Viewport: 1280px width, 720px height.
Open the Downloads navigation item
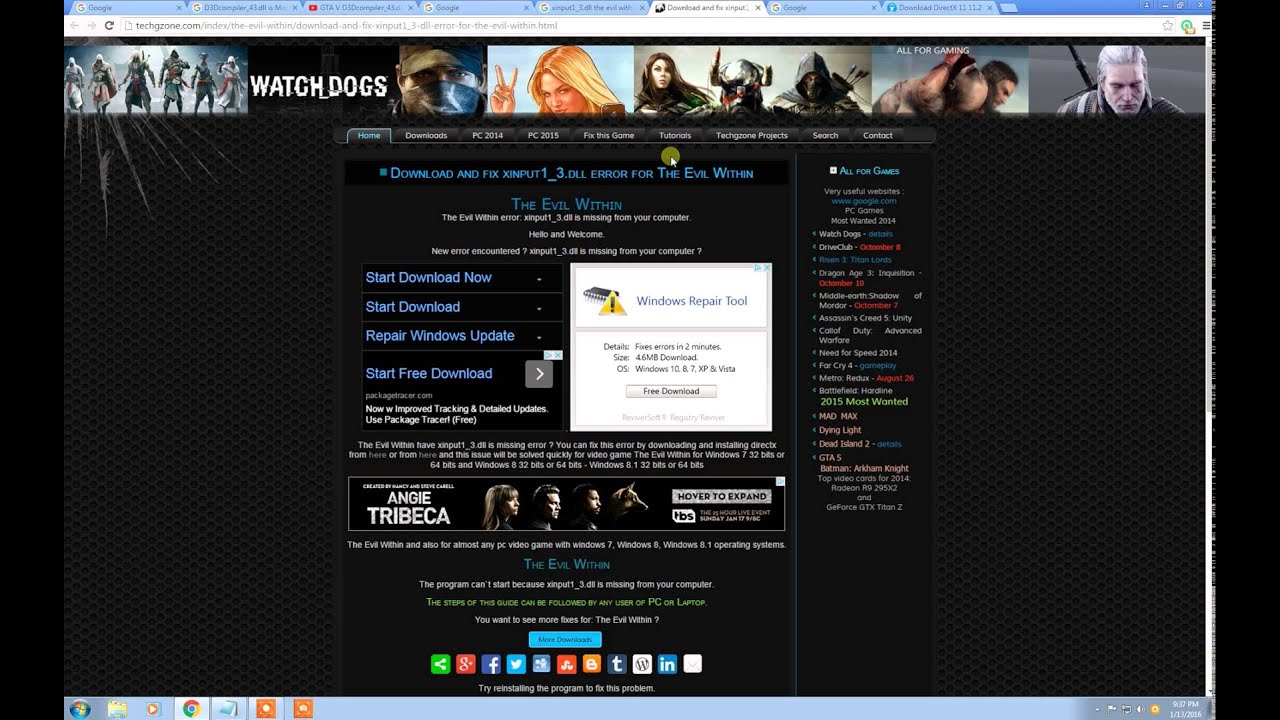pos(426,135)
